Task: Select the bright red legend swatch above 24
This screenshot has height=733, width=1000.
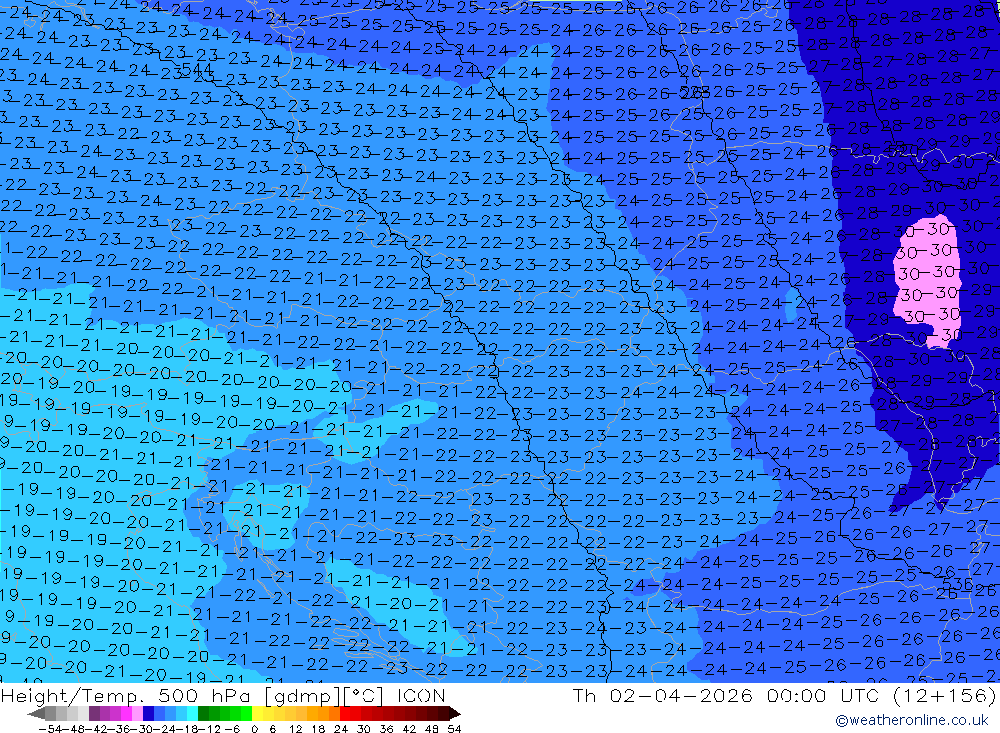Action: [x=345, y=713]
